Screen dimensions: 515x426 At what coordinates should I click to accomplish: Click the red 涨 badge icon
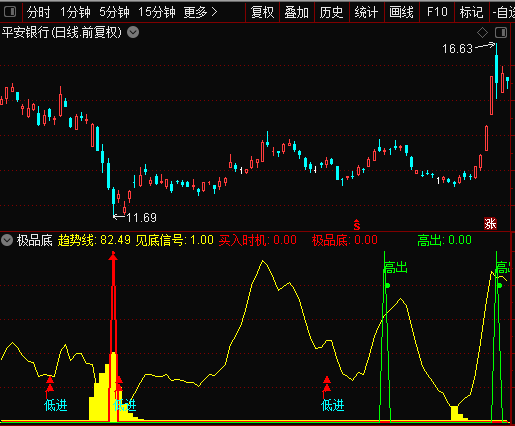[x=490, y=224]
